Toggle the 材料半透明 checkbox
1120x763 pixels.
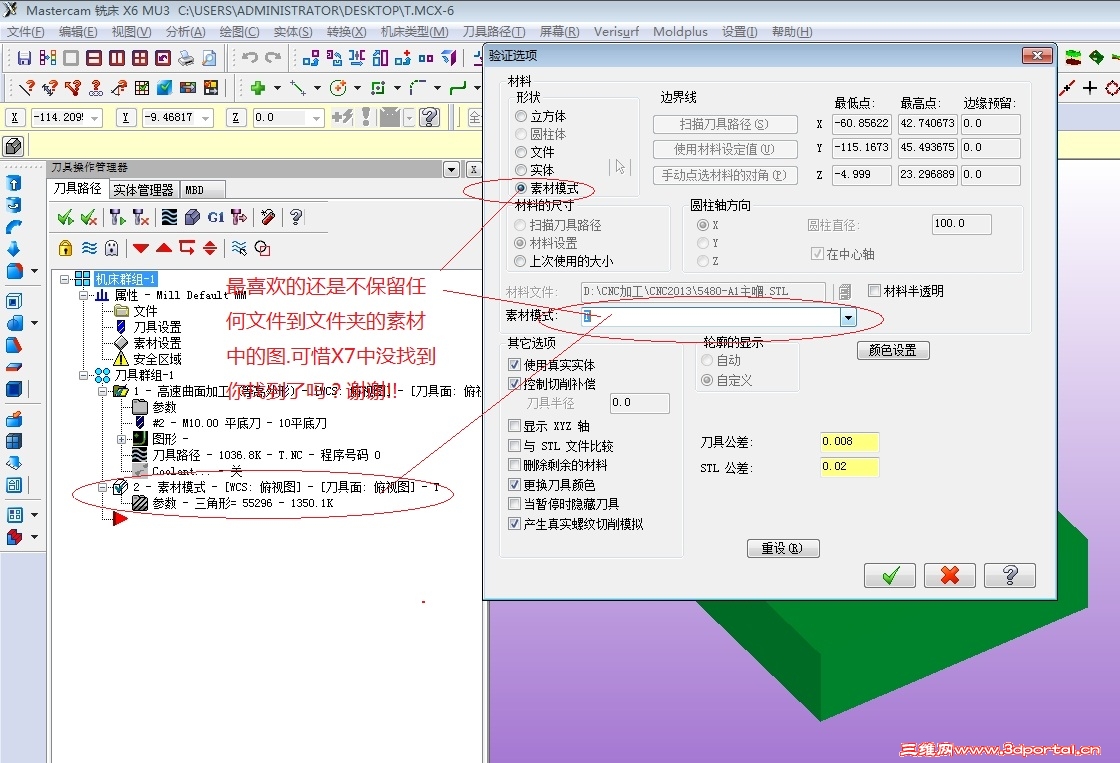[874, 290]
